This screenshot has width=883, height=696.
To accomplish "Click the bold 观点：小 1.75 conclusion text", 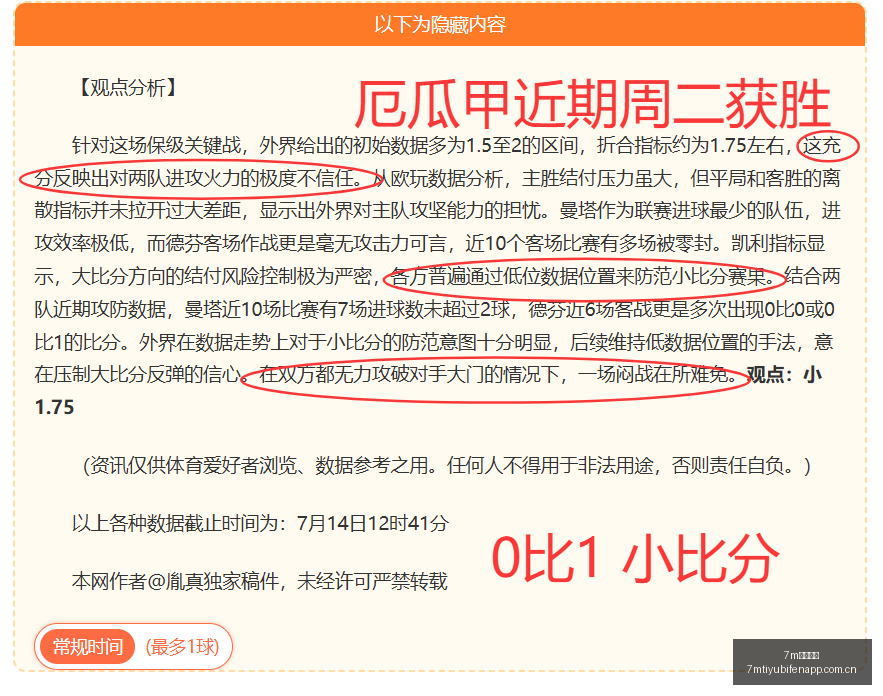I will pyautogui.click(x=428, y=390).
